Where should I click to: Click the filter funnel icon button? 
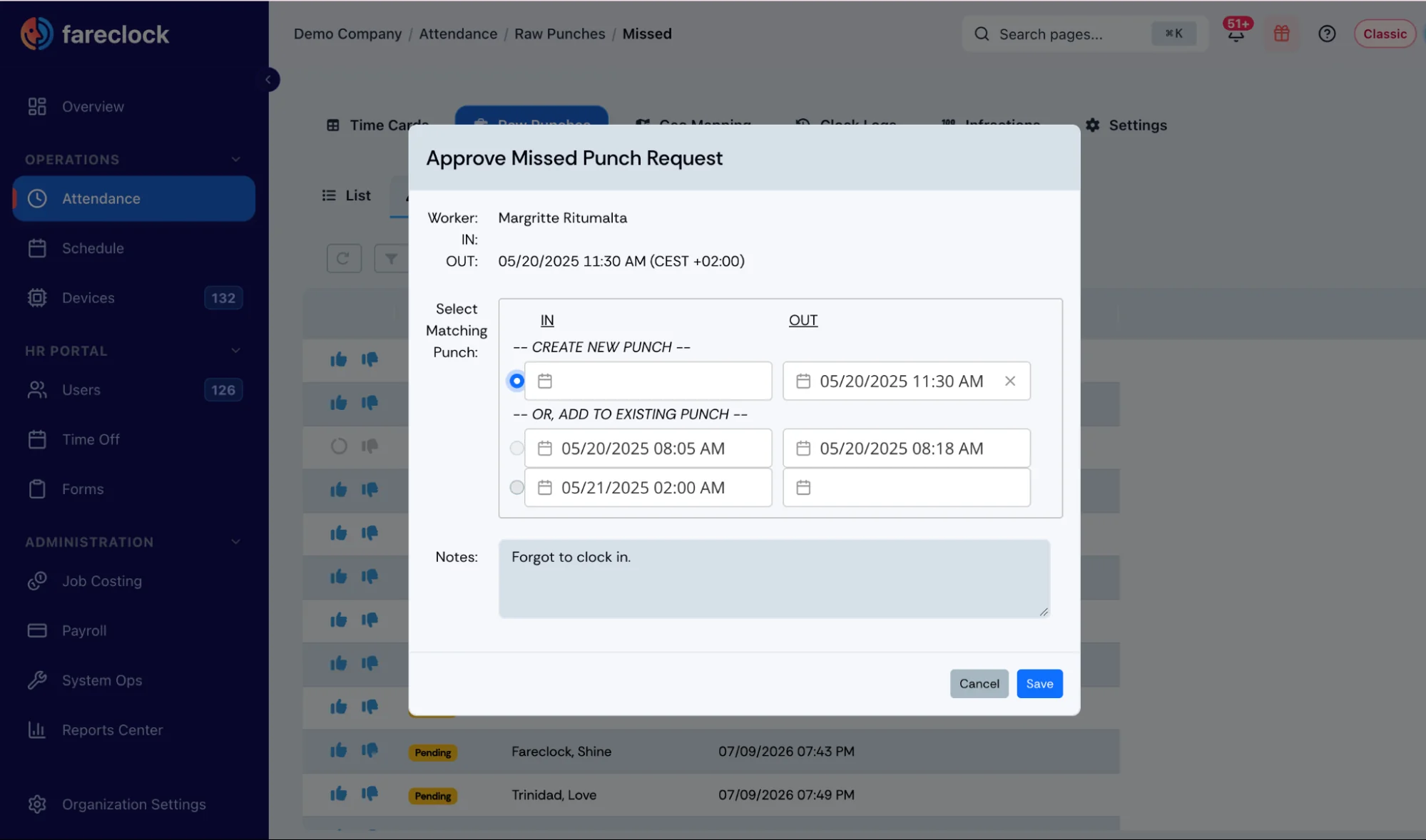click(391, 258)
